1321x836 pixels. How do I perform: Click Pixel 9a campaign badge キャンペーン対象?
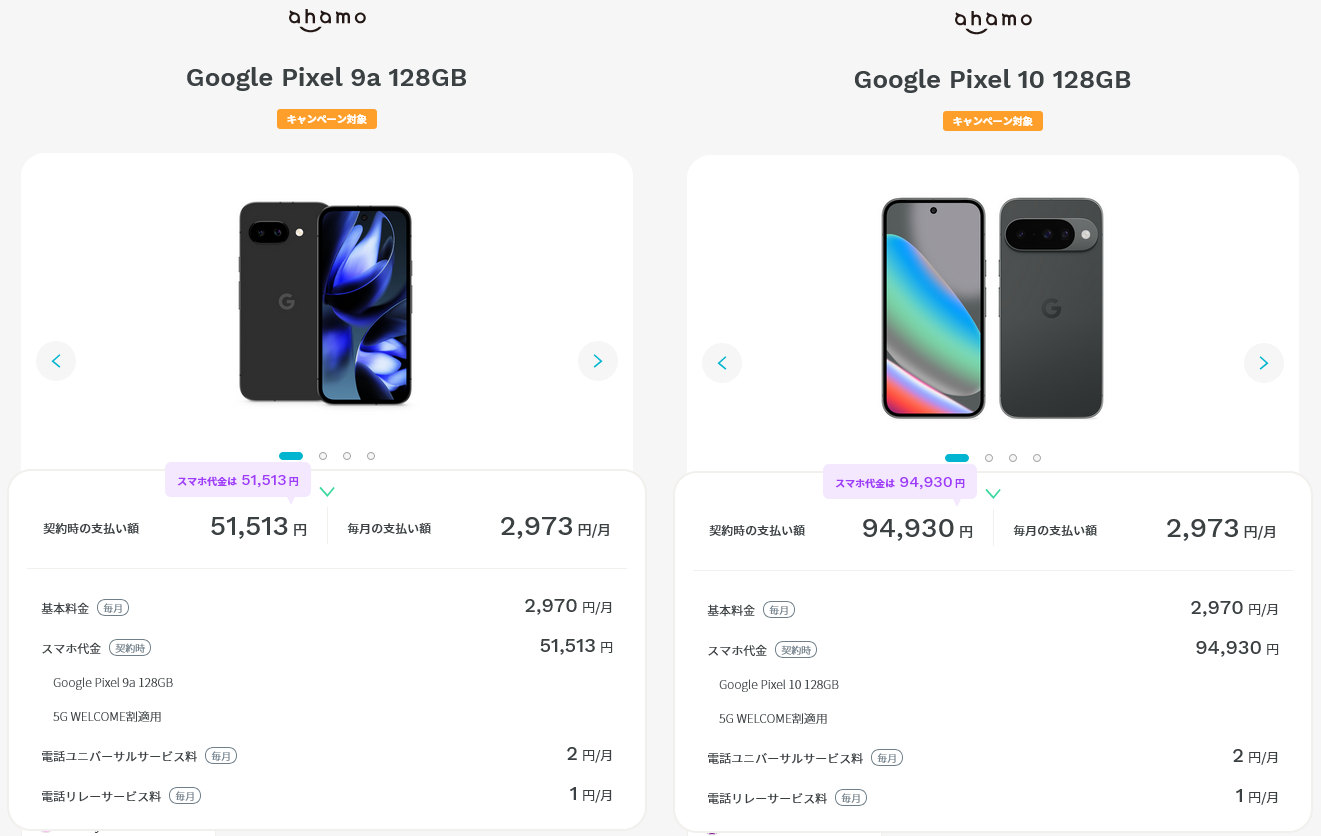(x=327, y=119)
